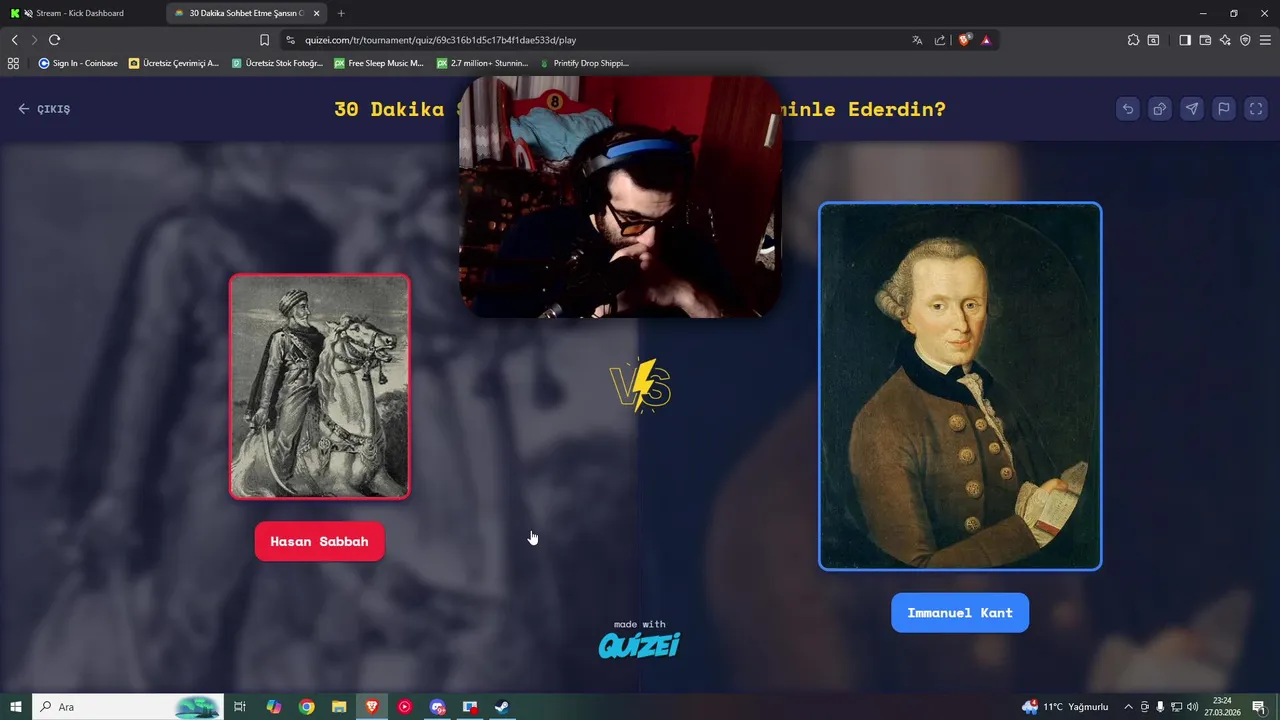This screenshot has height=720, width=1280.
Task: Open Brave Shields lion icon
Action: [x=965, y=40]
